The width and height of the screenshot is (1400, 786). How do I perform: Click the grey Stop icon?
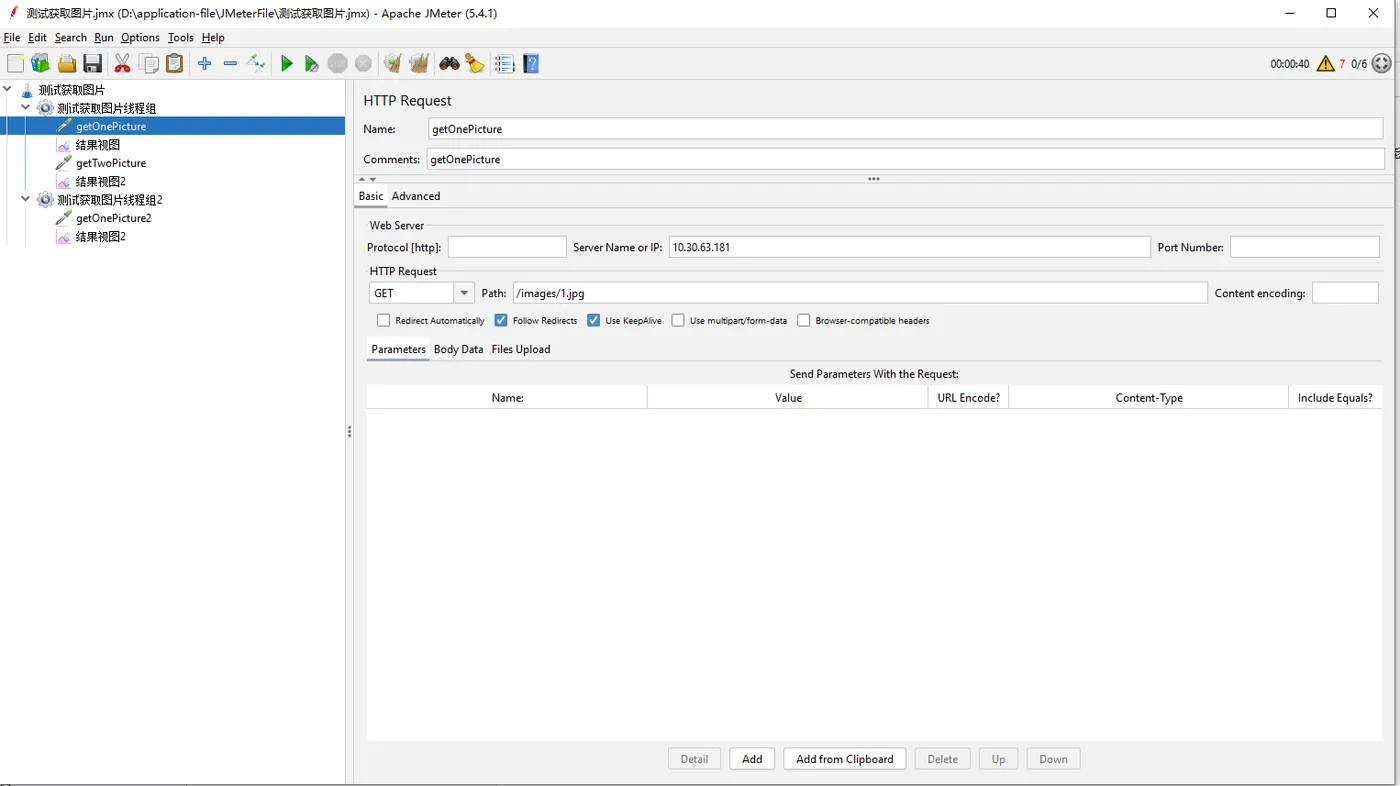point(338,64)
